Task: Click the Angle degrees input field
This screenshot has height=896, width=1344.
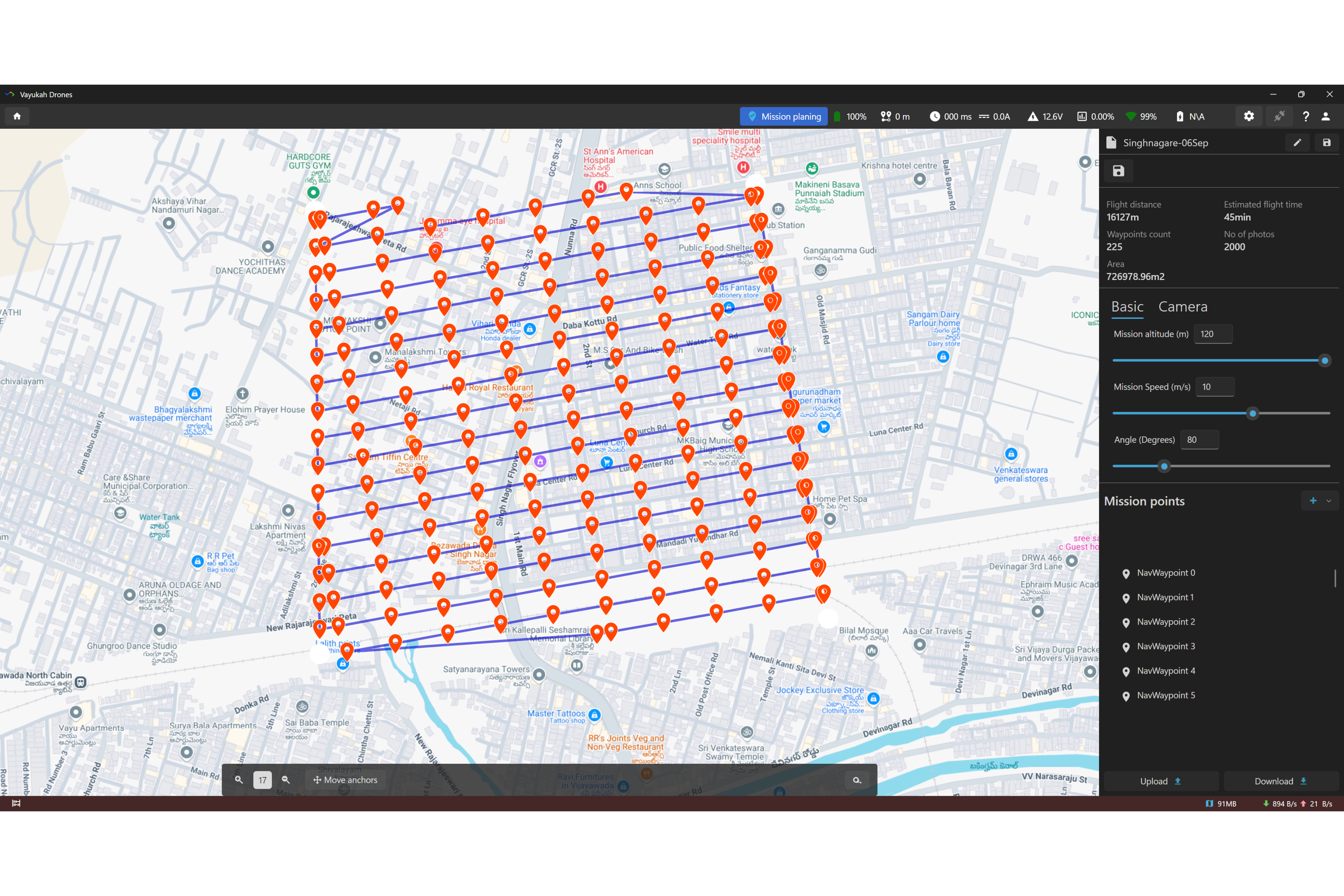Action: point(1199,439)
